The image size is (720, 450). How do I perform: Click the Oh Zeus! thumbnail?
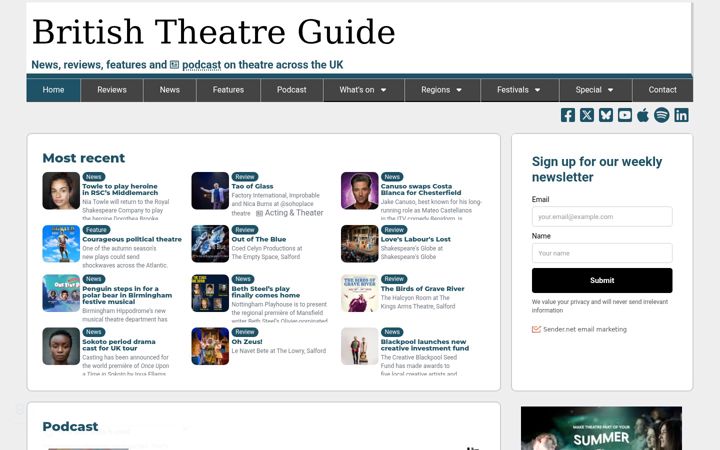(210, 346)
